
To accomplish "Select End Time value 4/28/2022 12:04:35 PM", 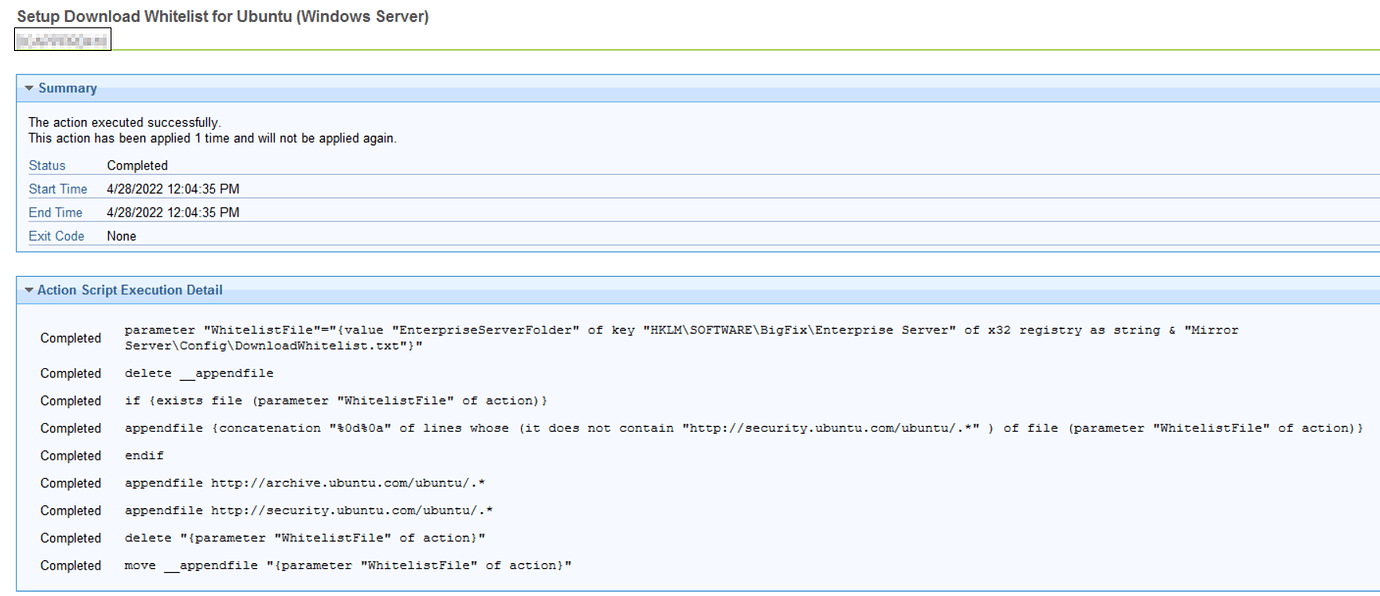I will pyautogui.click(x=173, y=213).
